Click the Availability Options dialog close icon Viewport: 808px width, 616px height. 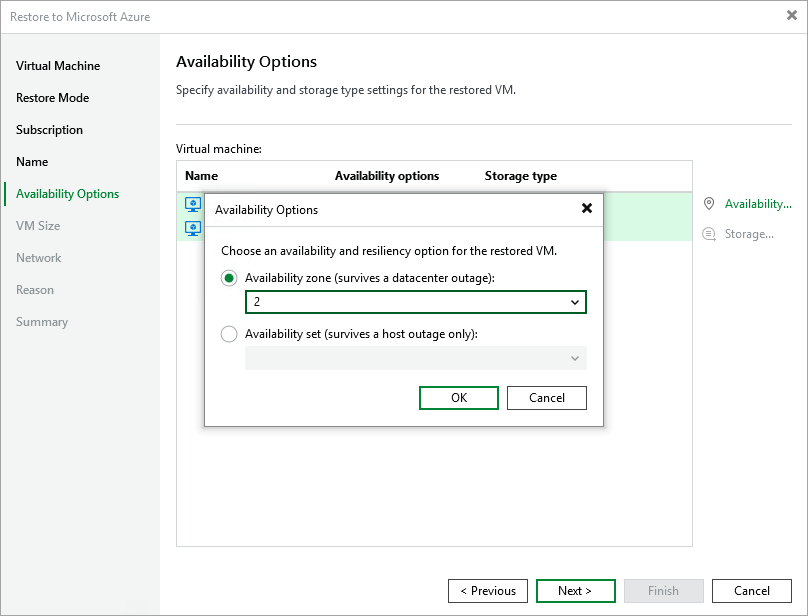coord(586,209)
